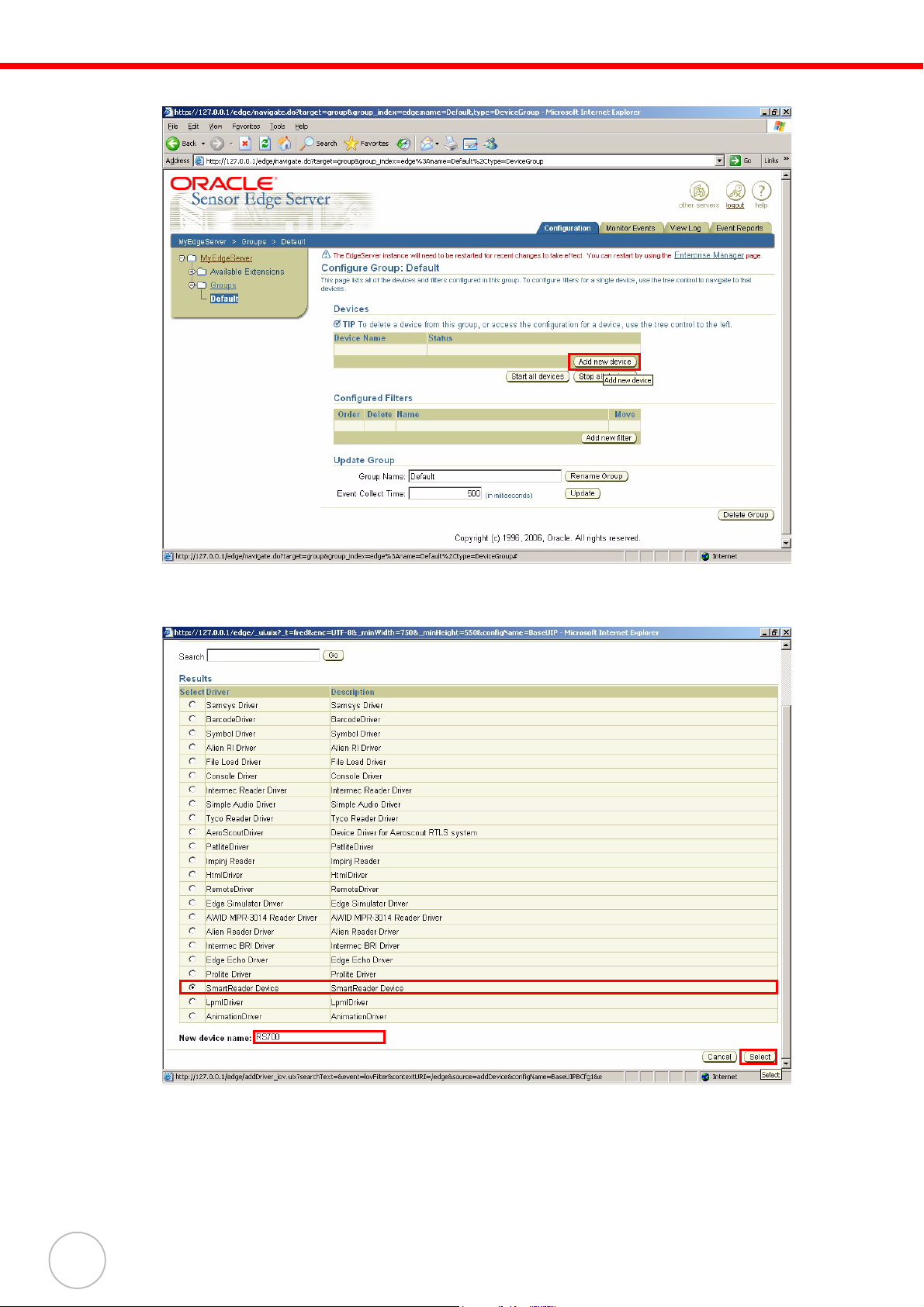Open the Address bar dropdown arrow

point(720,161)
